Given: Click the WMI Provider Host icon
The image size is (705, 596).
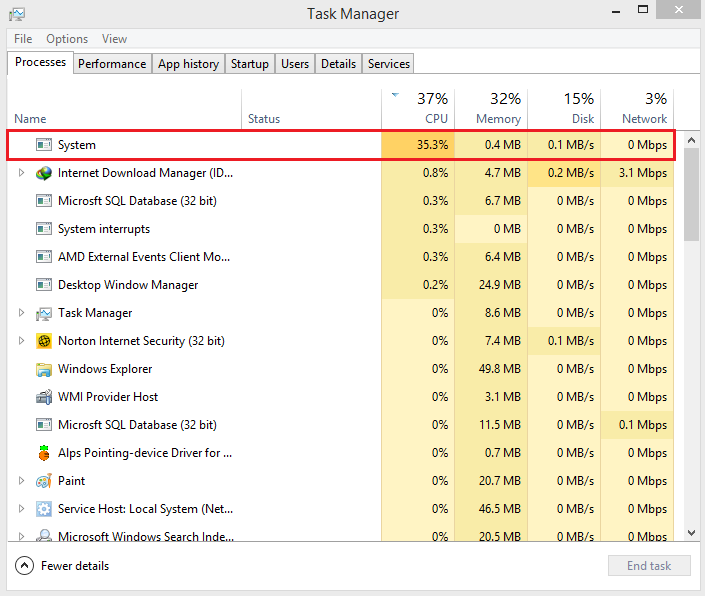Looking at the screenshot, I should point(44,397).
